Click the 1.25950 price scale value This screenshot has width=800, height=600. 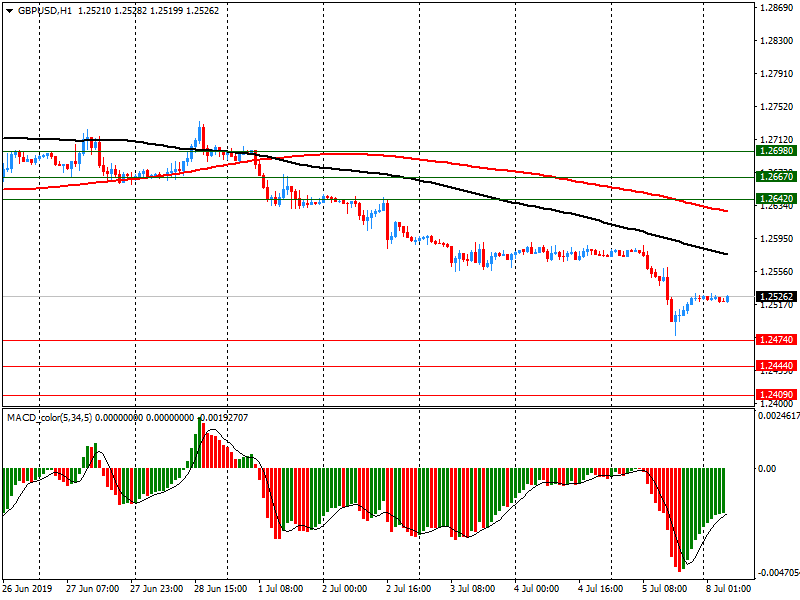pyautogui.click(x=777, y=239)
